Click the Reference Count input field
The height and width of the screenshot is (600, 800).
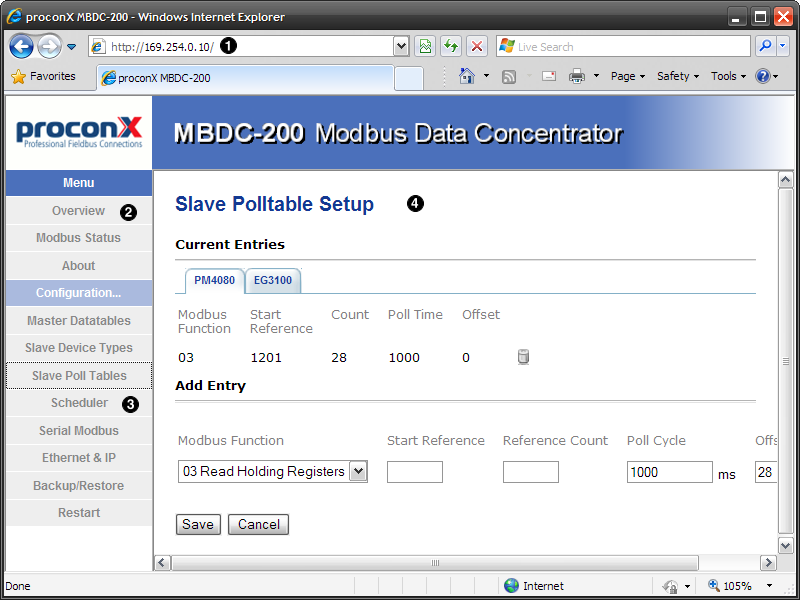(x=531, y=472)
